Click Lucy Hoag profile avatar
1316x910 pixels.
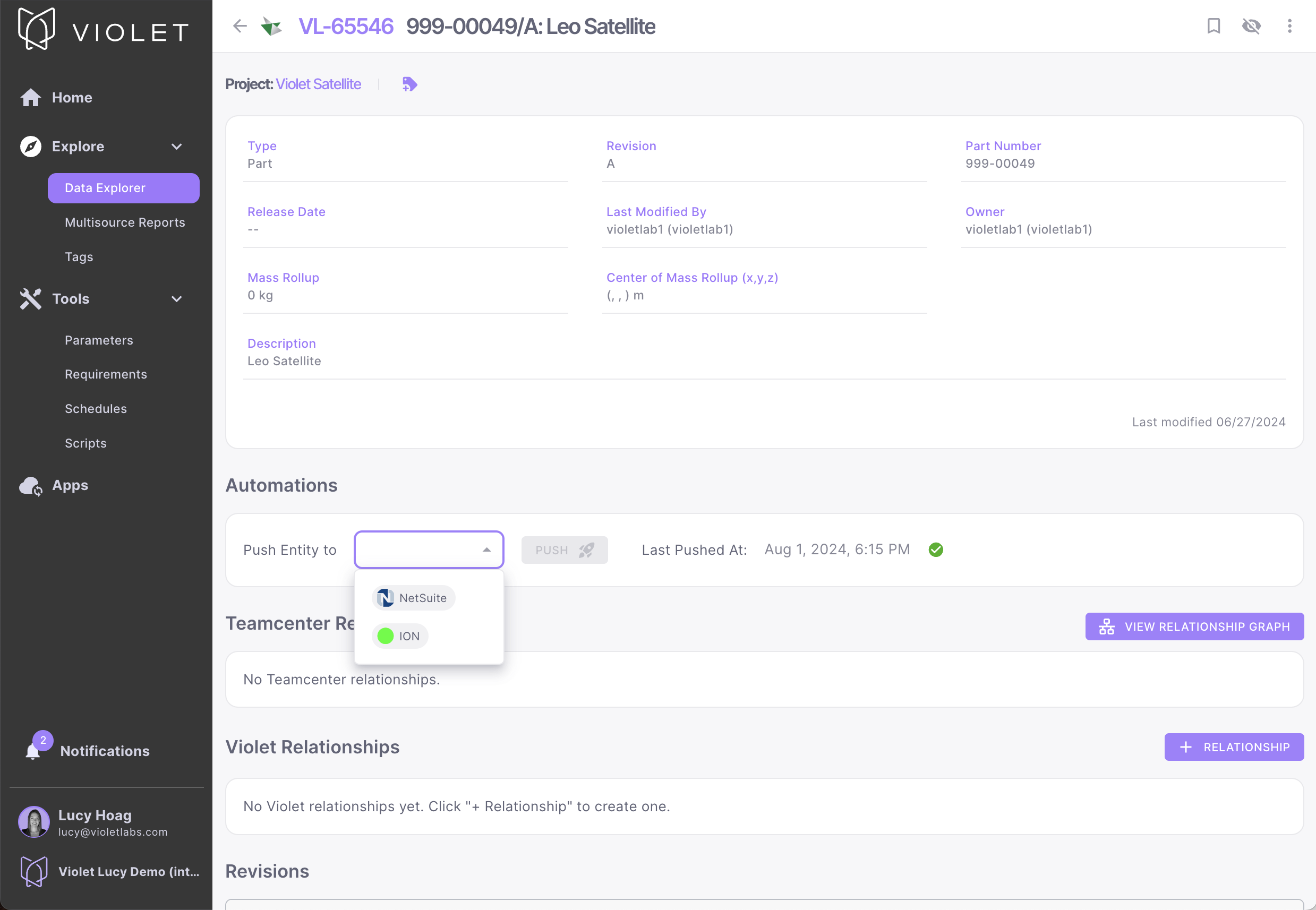pyautogui.click(x=34, y=822)
